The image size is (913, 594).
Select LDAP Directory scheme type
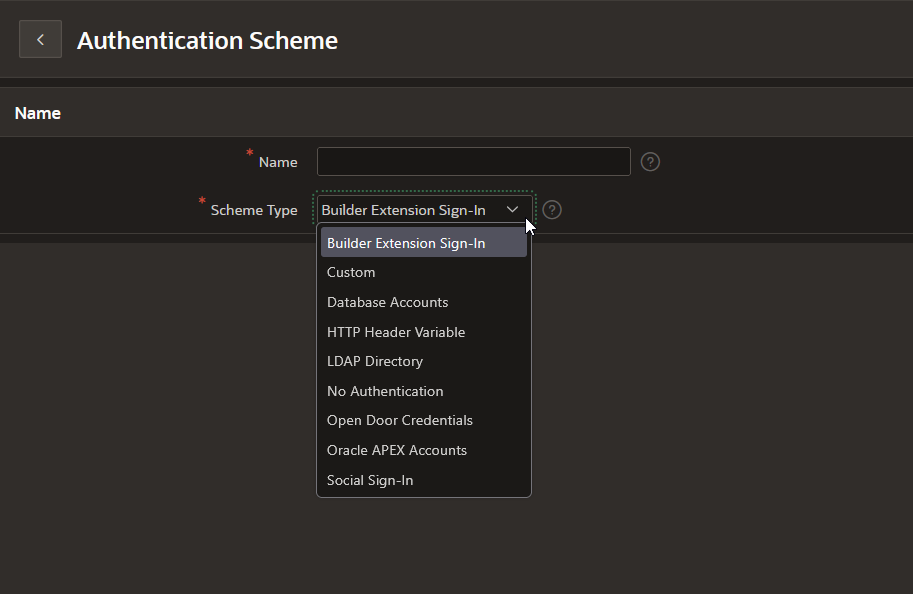click(x=424, y=362)
